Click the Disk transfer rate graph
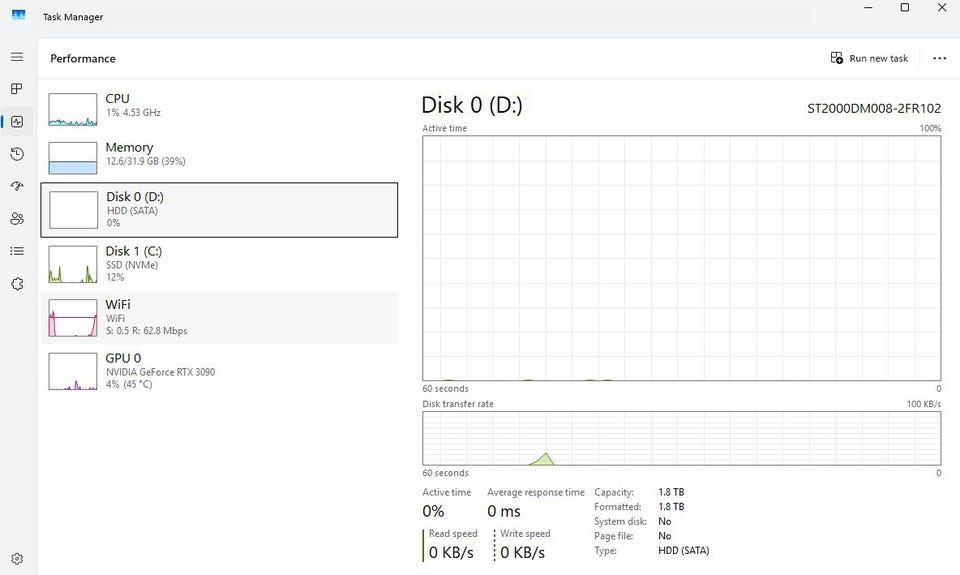This screenshot has height=575, width=960. coord(681,438)
